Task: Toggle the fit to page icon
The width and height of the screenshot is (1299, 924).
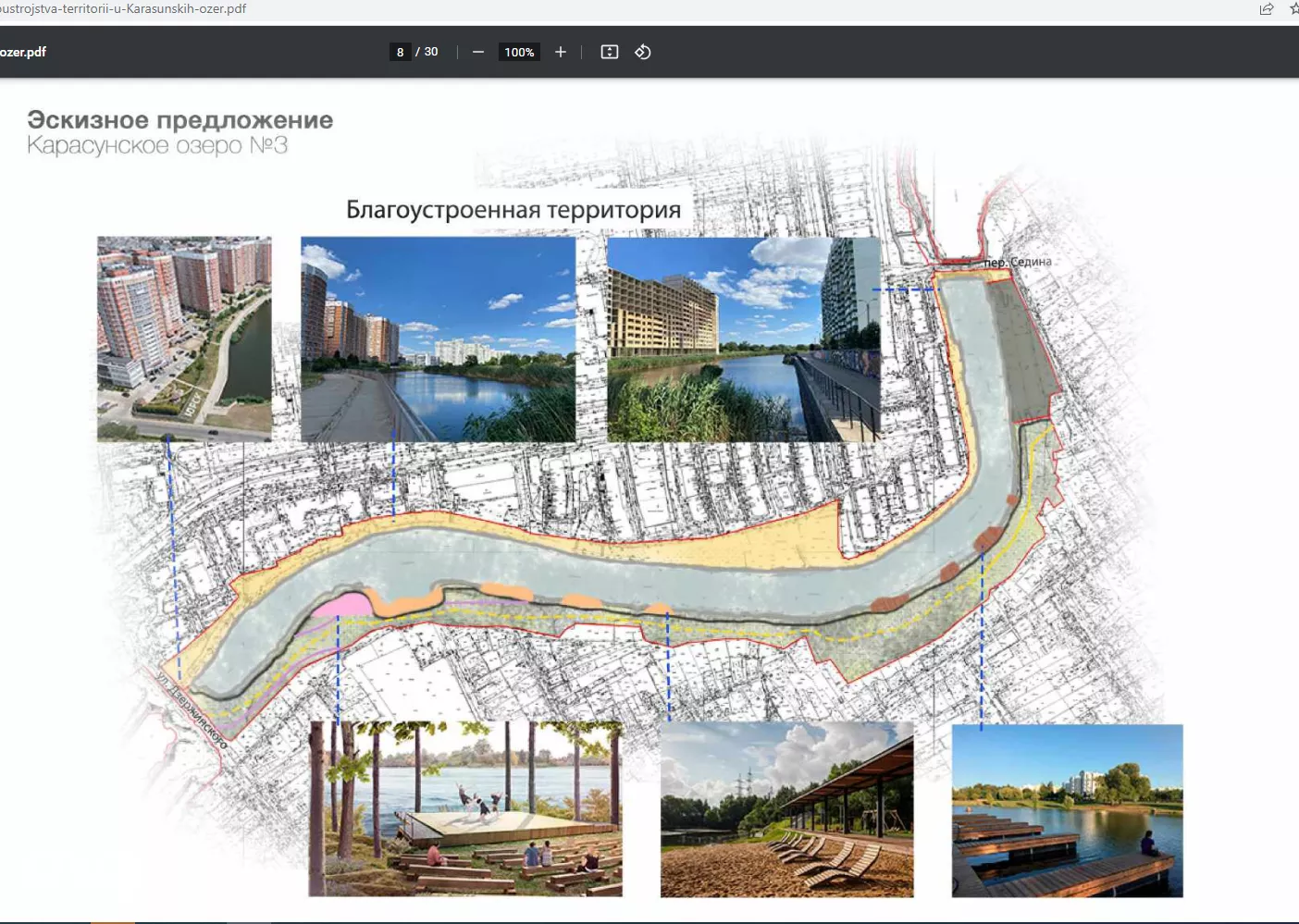Action: pyautogui.click(x=609, y=52)
